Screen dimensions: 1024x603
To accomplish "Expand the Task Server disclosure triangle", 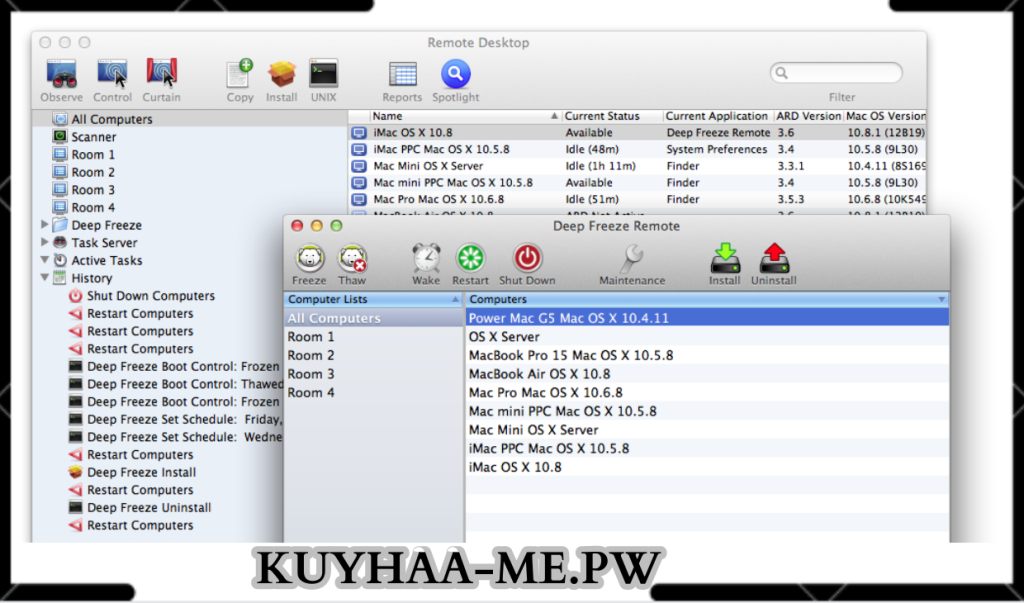I will [44, 242].
